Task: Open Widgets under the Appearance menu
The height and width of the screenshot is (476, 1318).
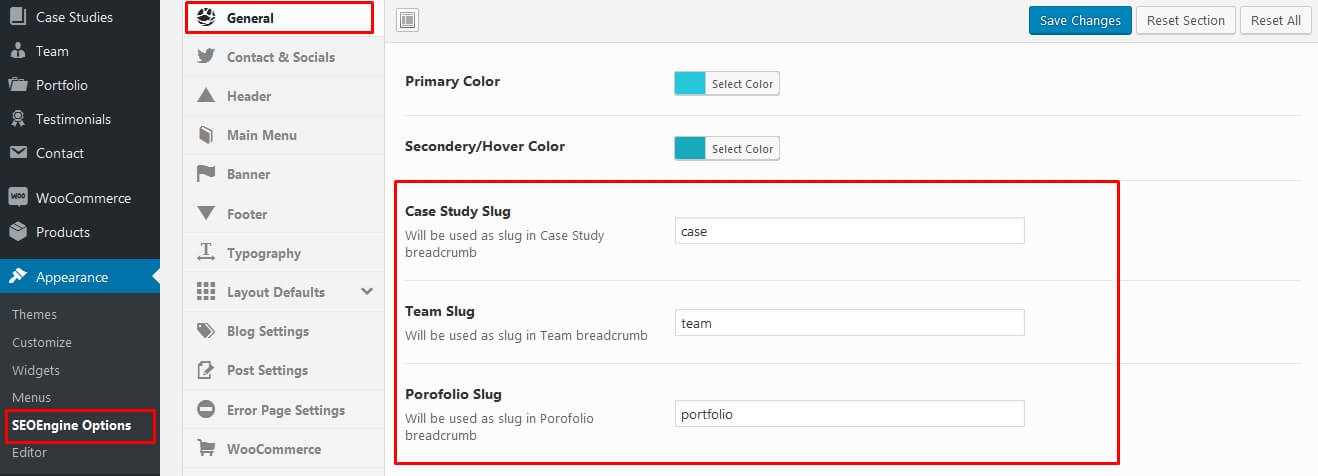Action: (36, 370)
